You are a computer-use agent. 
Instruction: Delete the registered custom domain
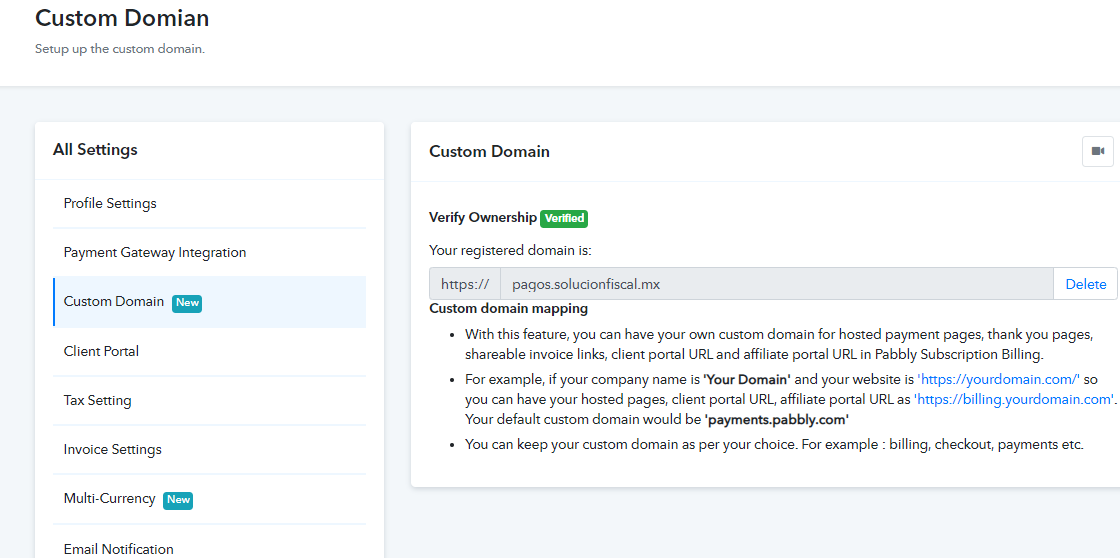click(x=1086, y=284)
